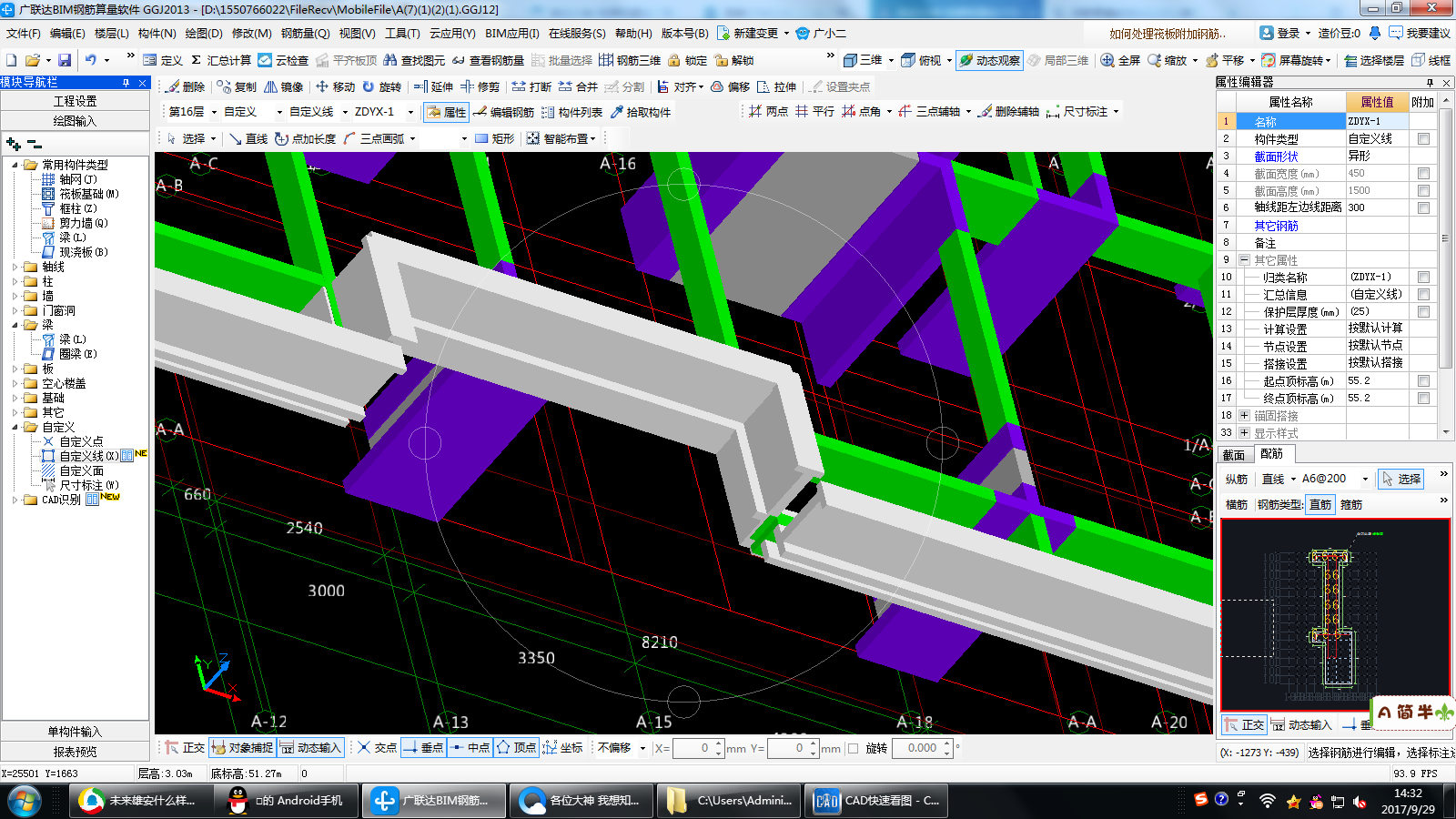Click 查找图元 find element tool
Screen dimensions: 1456x819
pyautogui.click(x=414, y=60)
